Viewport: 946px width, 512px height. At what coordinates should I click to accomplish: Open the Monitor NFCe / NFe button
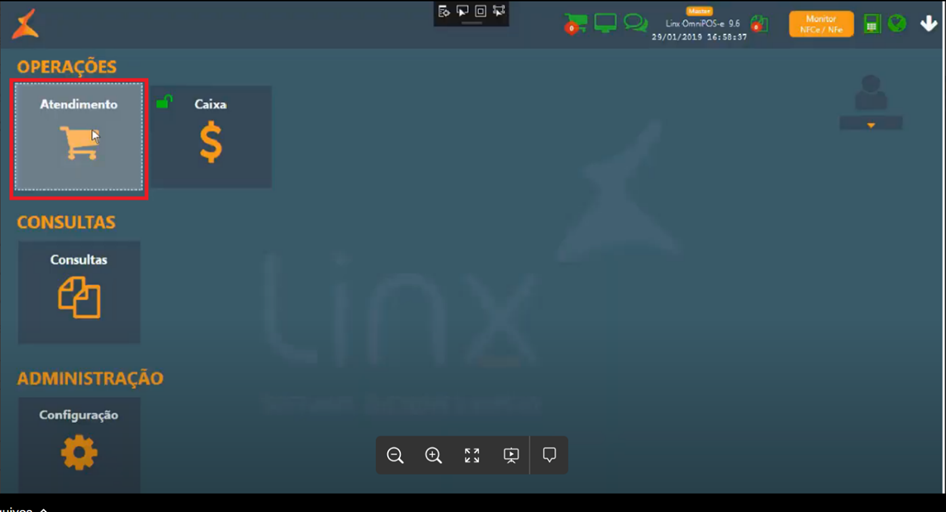pyautogui.click(x=821, y=24)
